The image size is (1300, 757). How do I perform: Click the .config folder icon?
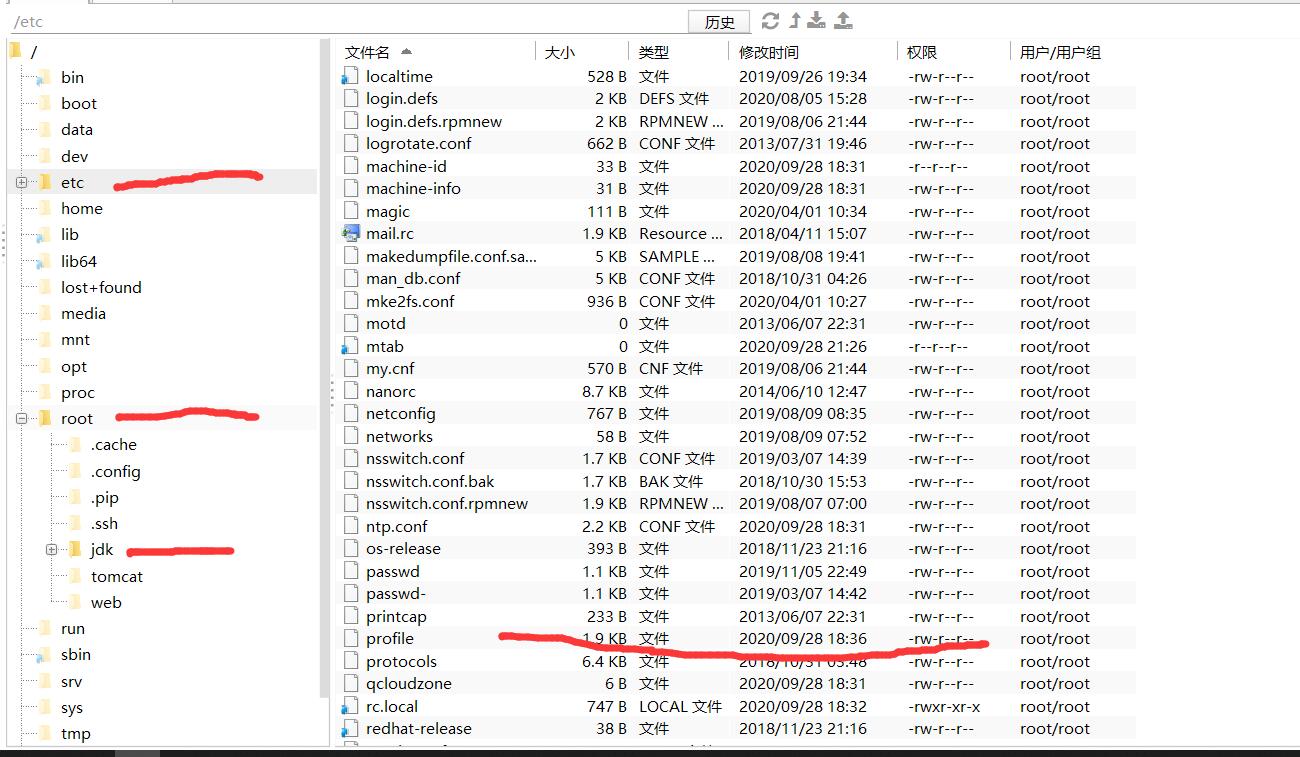point(74,471)
